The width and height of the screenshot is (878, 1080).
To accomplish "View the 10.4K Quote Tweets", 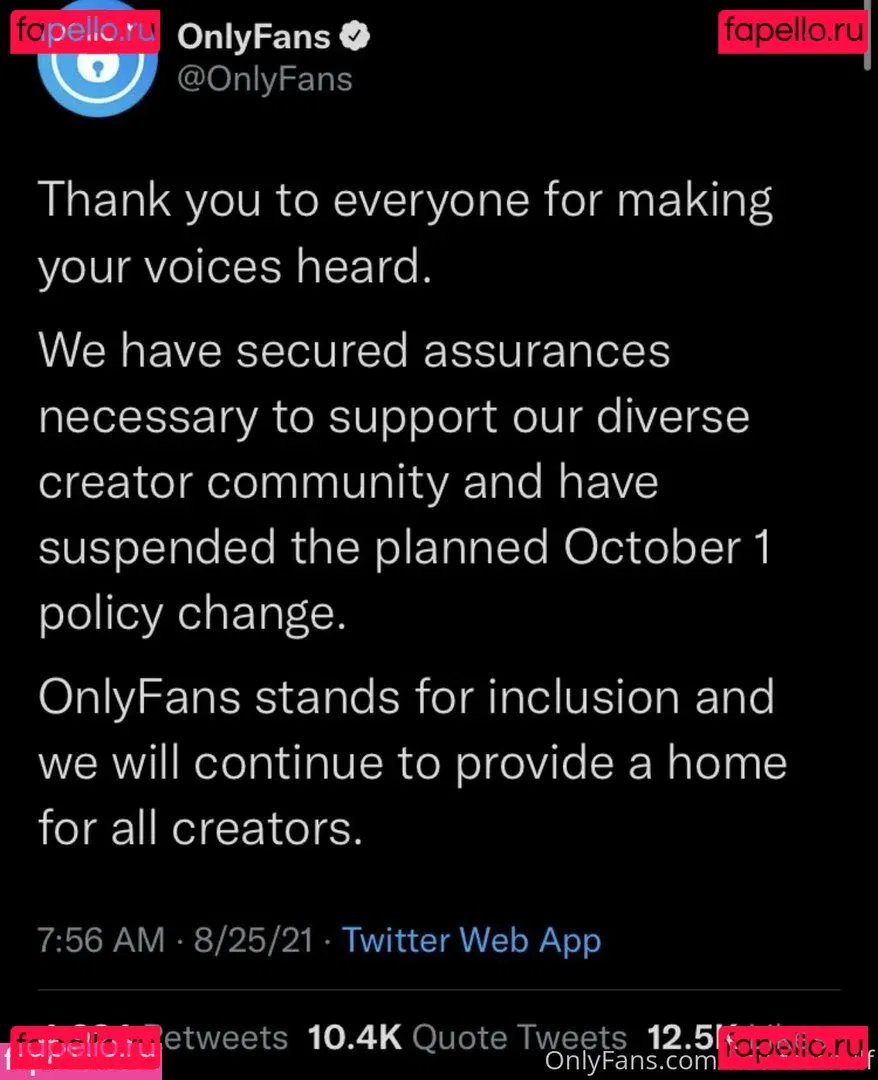I will (x=467, y=1038).
